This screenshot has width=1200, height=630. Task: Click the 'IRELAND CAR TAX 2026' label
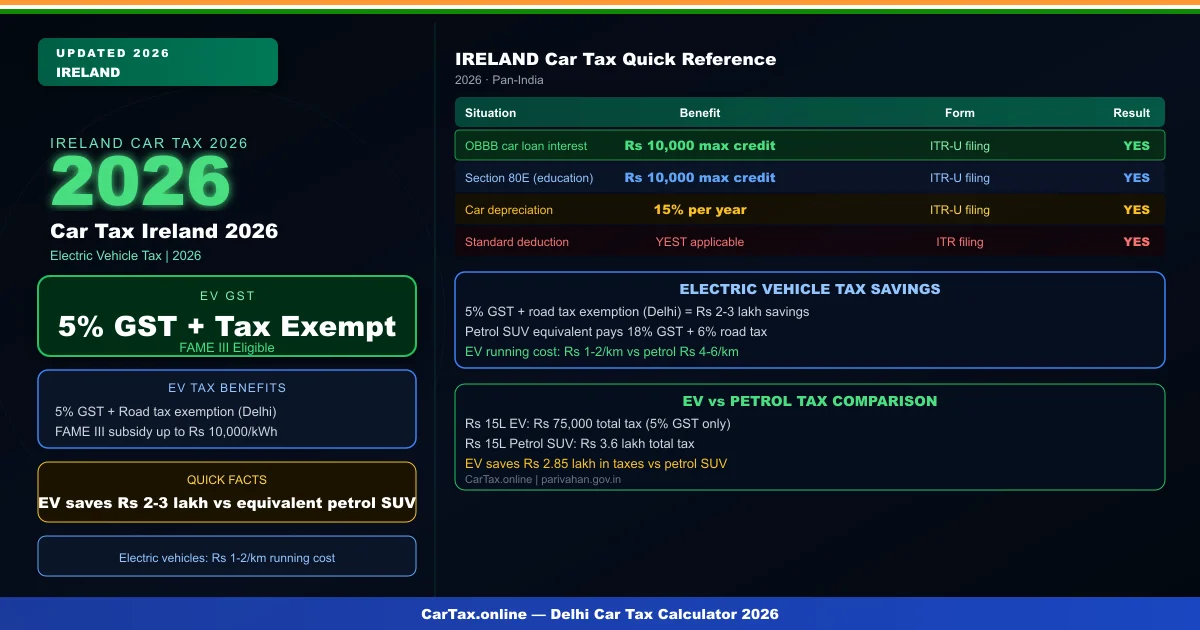[x=149, y=143]
